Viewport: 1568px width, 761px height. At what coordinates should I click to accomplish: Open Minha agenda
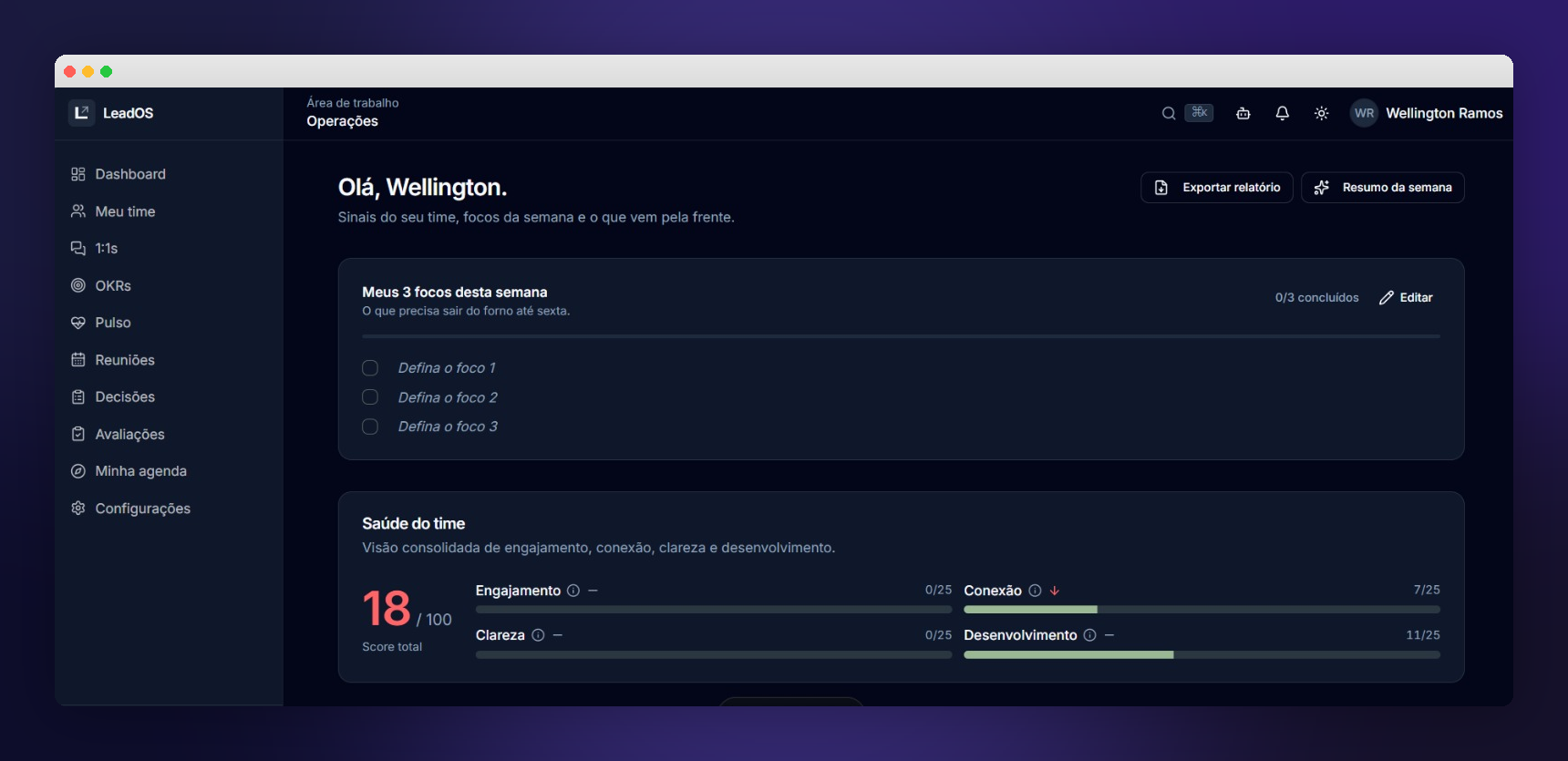point(169,471)
